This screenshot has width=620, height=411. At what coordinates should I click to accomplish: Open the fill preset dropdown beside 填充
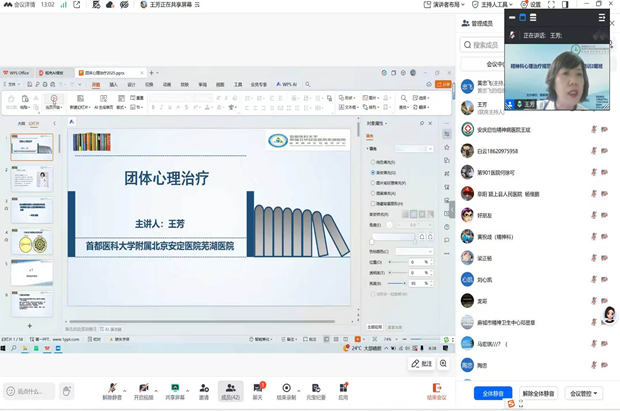414,149
